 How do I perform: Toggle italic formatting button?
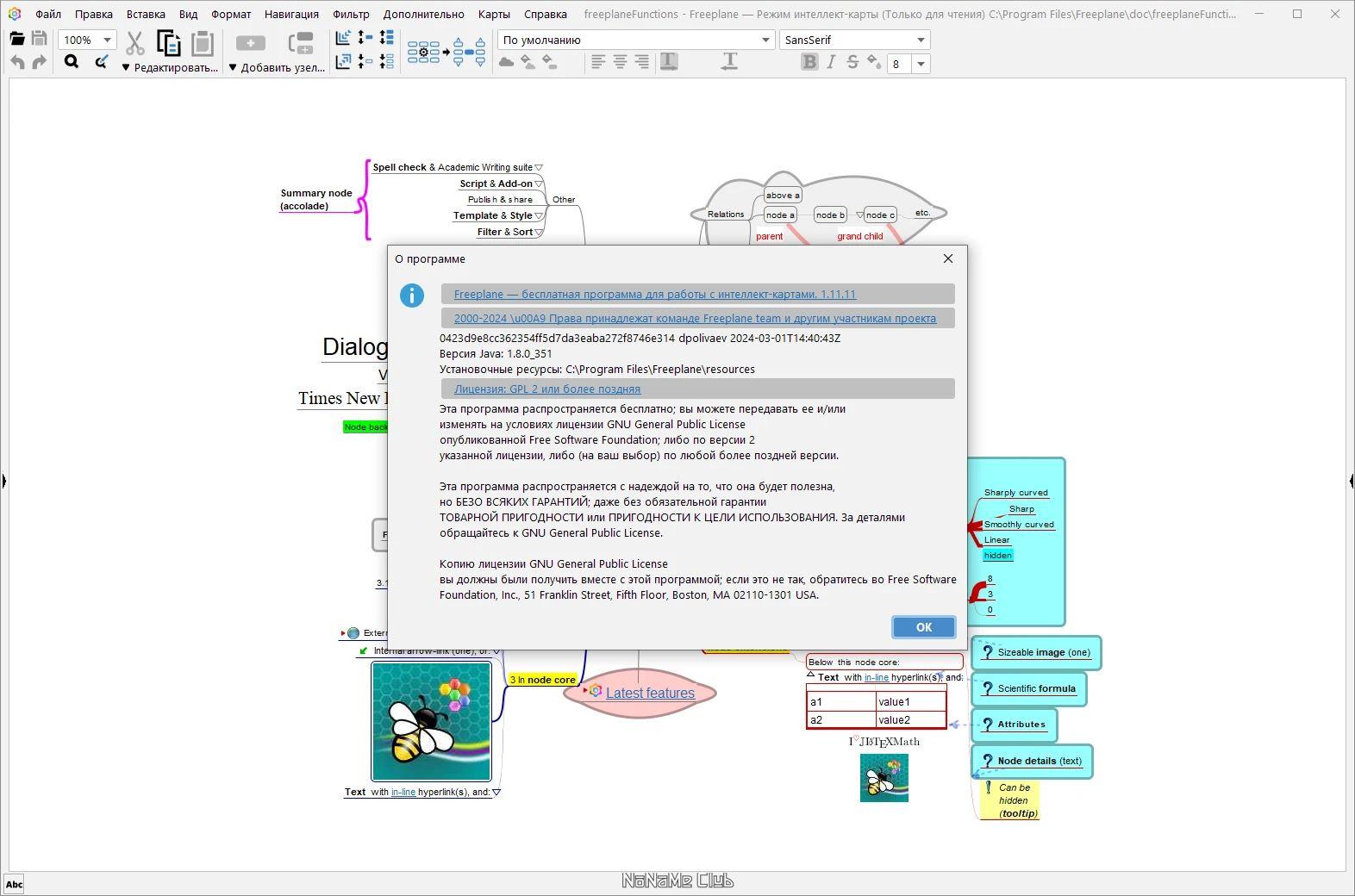click(831, 62)
